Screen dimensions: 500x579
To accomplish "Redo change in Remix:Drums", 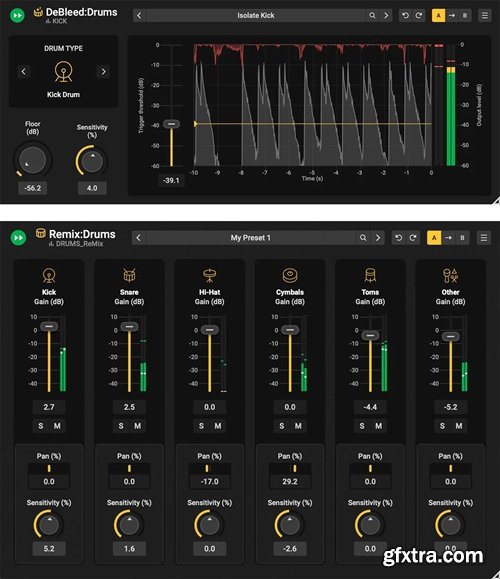I will (412, 238).
